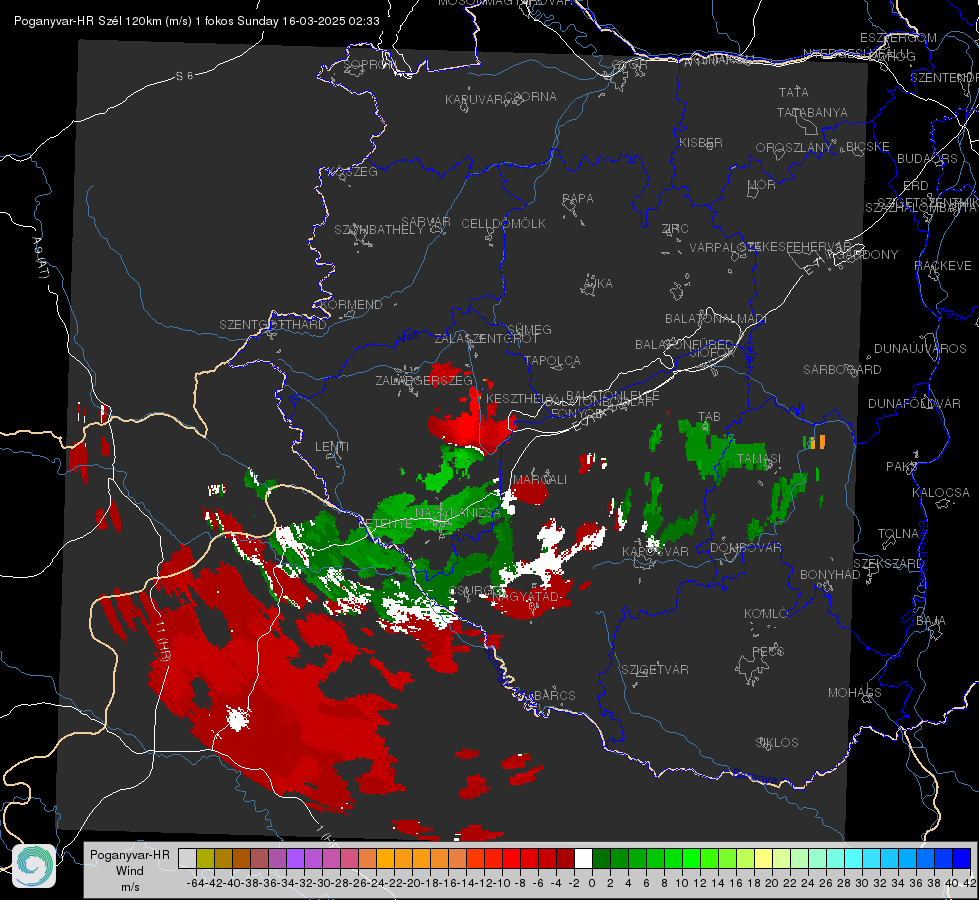Click the 'A 9 (AT)' road label
The height and width of the screenshot is (900, 979).
point(41,258)
